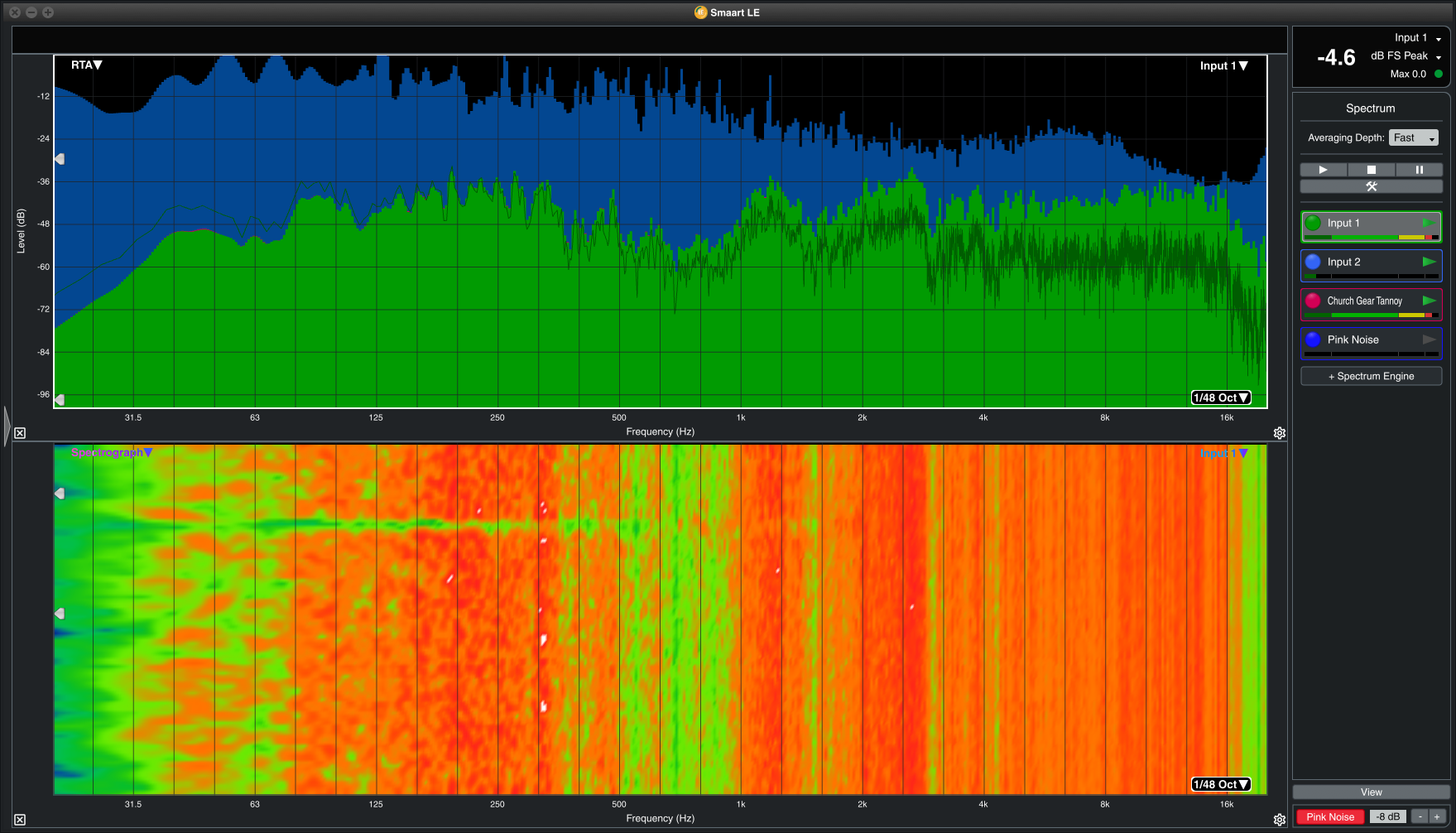
Task: Open the RTA graph type dropdown
Action: (x=87, y=65)
